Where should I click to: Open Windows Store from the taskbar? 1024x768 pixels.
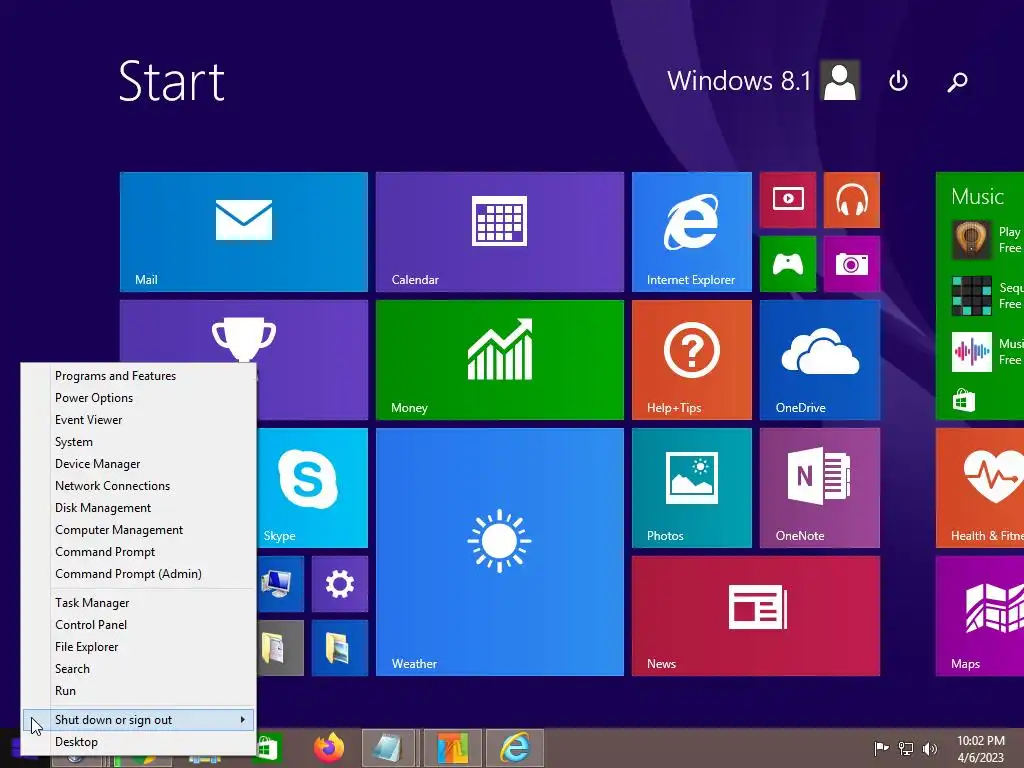269,748
